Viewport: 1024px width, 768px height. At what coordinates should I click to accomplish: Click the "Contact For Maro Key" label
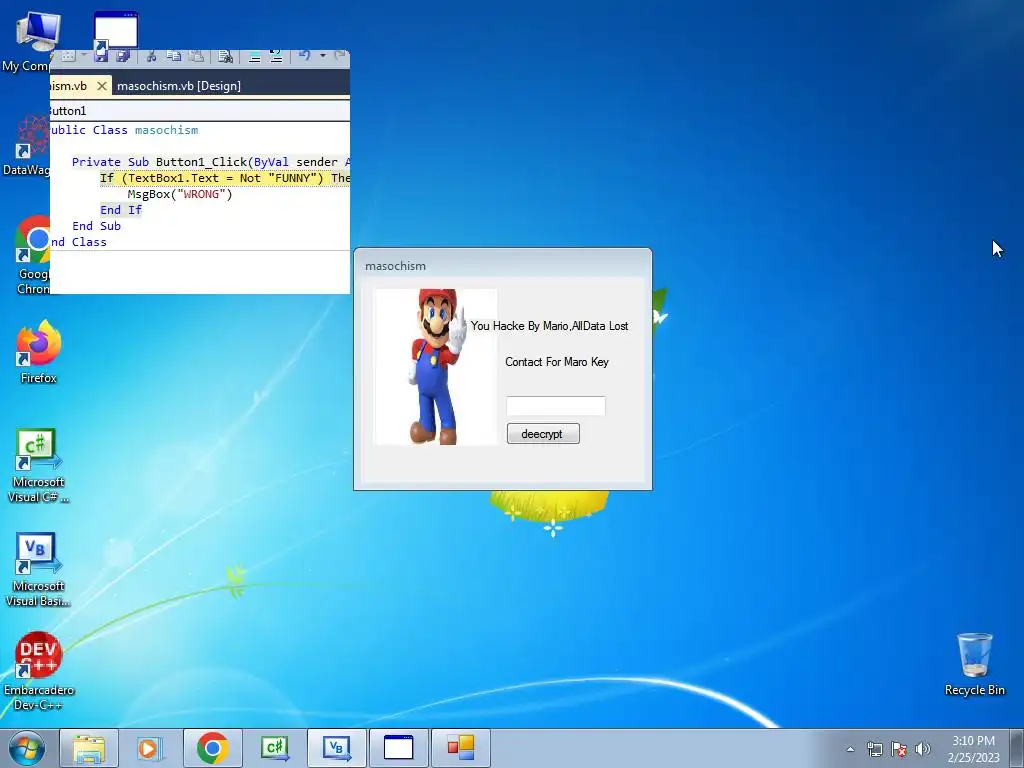[x=556, y=362]
